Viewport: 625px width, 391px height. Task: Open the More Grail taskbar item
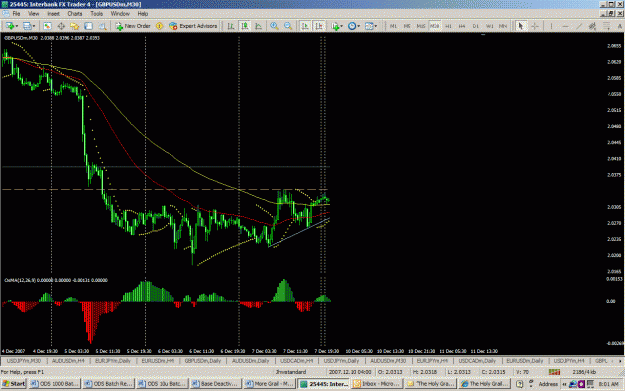click(x=269, y=384)
